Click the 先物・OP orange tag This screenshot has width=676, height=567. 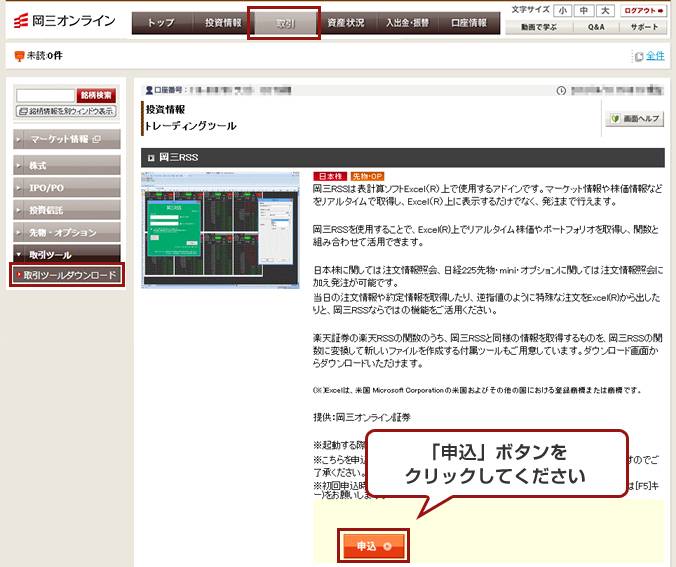(x=367, y=176)
